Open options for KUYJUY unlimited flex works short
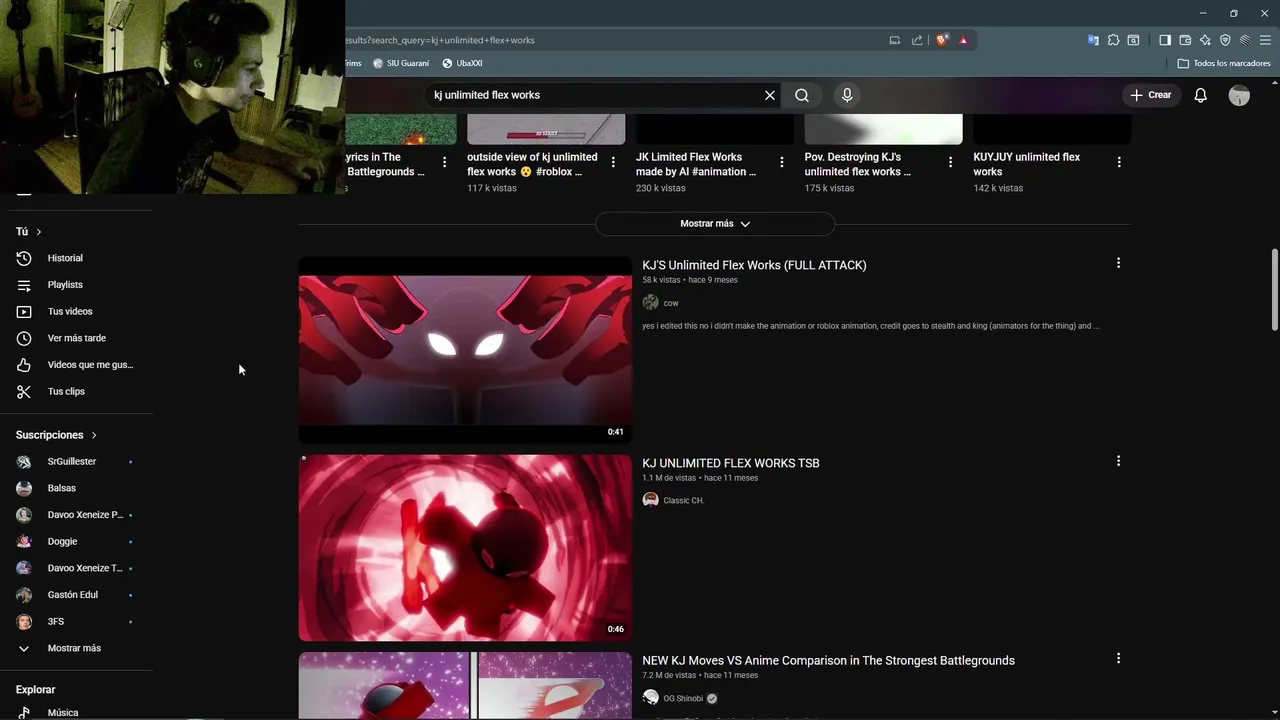Screen dimensions: 1280x720 click(1119, 162)
